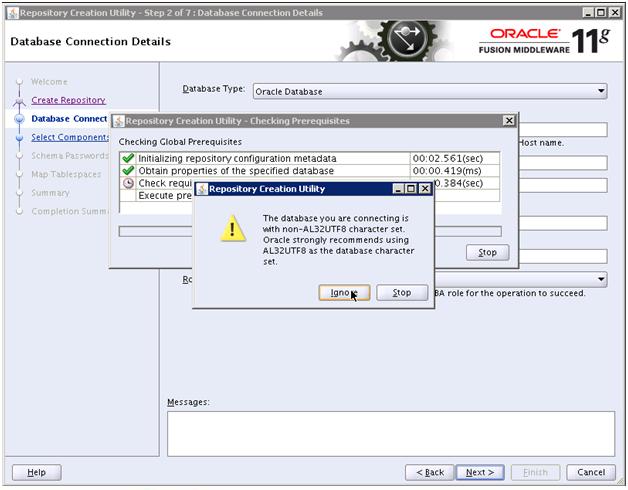628x490 pixels.
Task: Click the Welcome step in sidebar
Action: pos(49,82)
